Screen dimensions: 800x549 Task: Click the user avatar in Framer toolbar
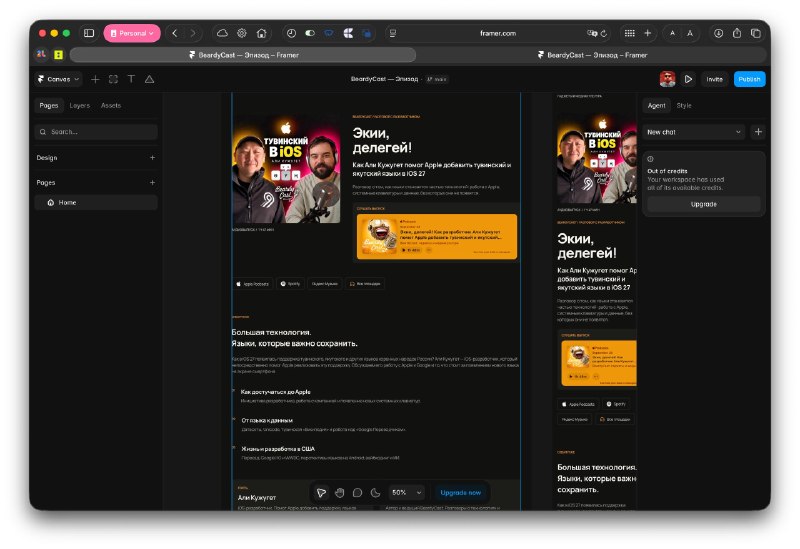[667, 79]
